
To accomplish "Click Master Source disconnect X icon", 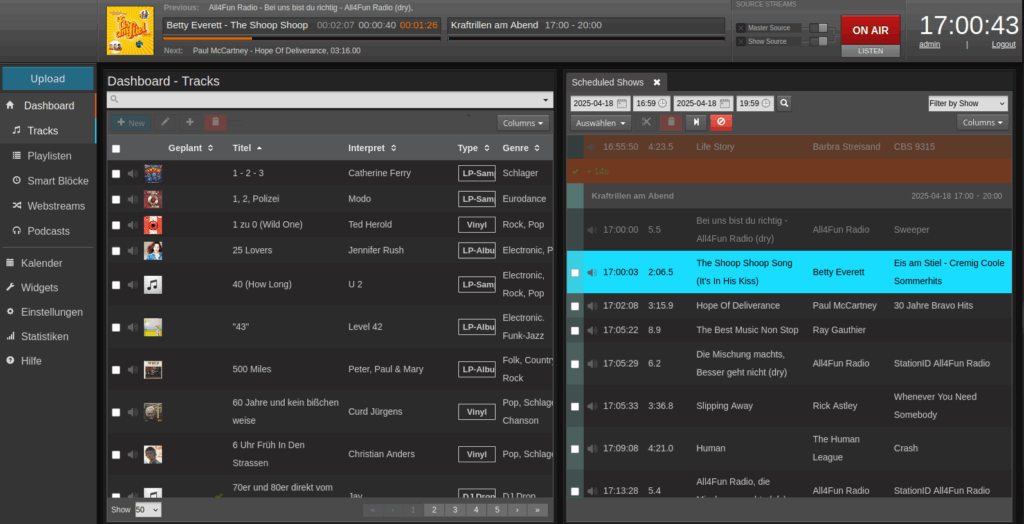I will tap(741, 28).
